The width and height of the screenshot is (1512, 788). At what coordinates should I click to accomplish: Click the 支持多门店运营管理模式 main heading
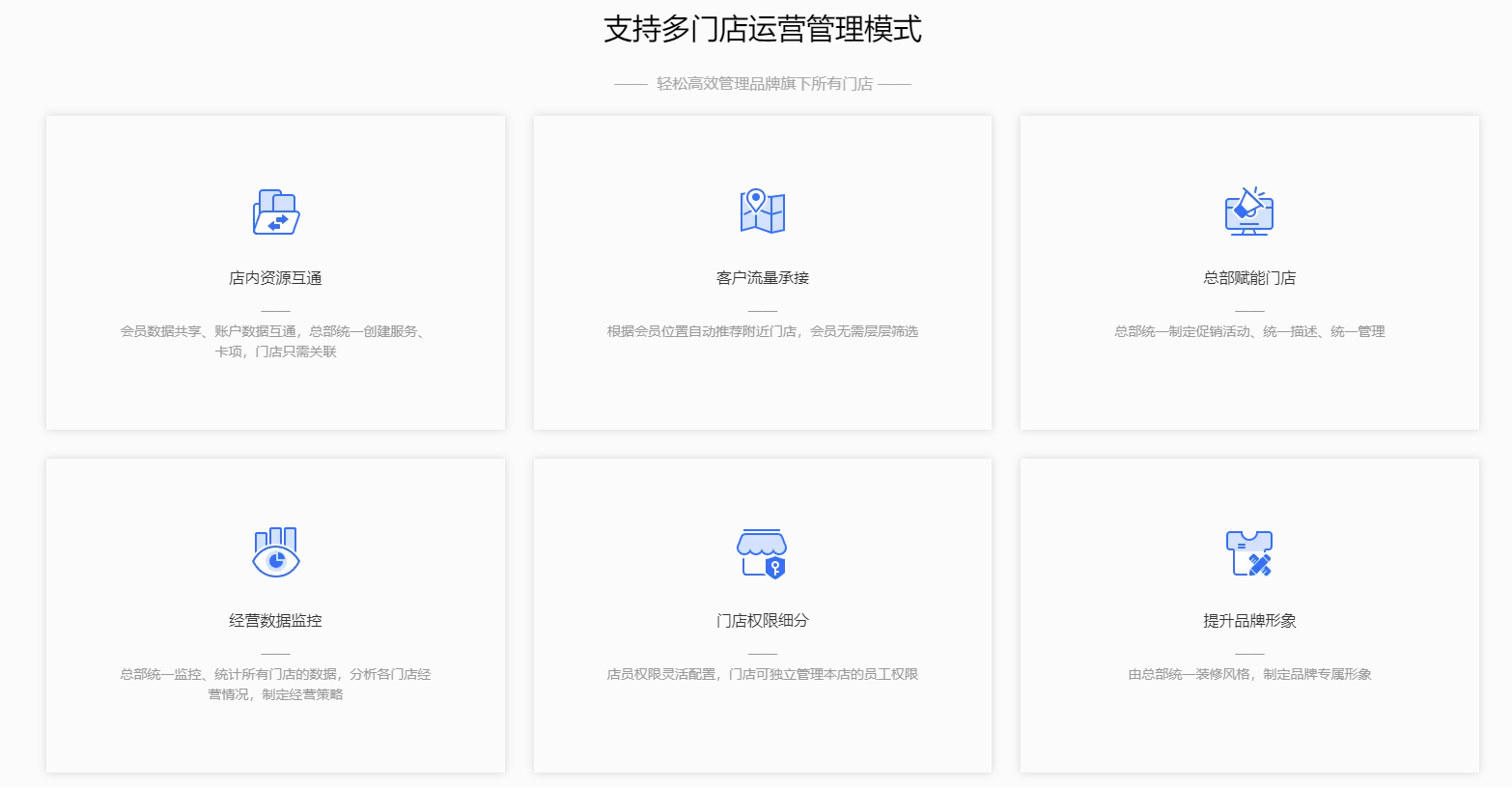tap(763, 29)
